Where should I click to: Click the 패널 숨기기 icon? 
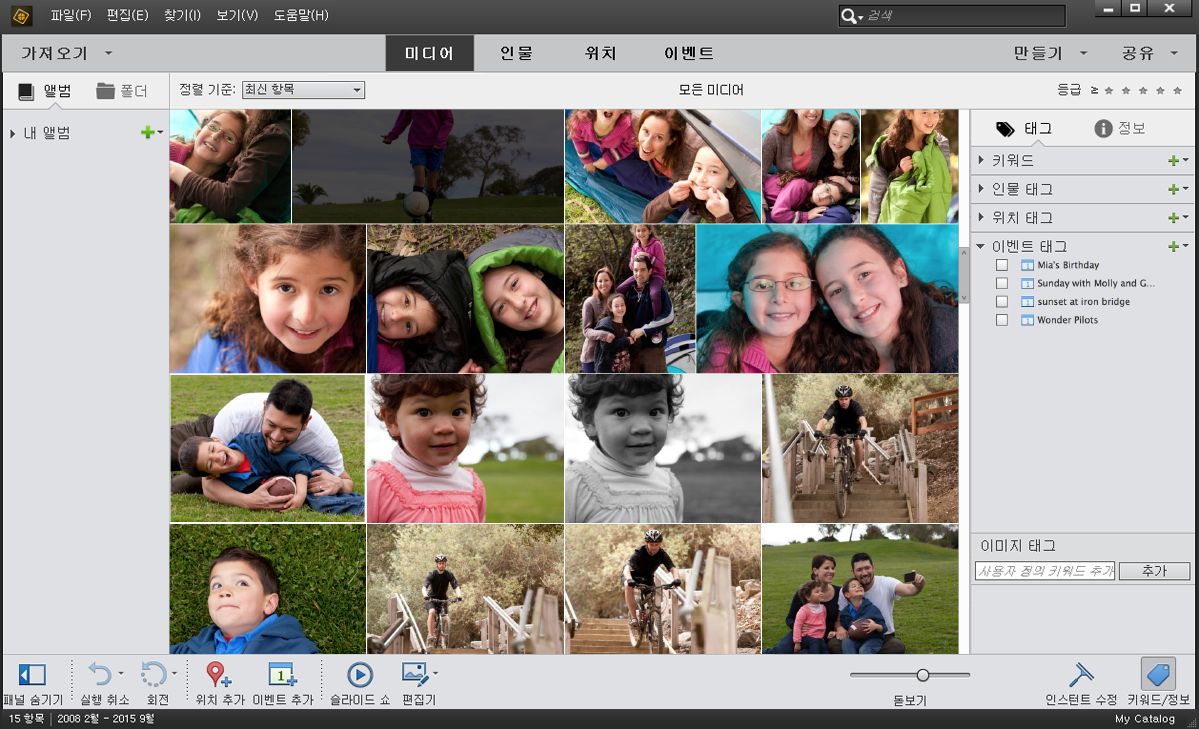(32, 674)
